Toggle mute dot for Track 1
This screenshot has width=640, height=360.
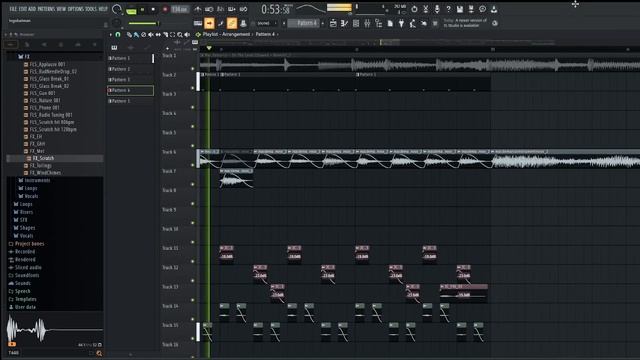[x=193, y=69]
